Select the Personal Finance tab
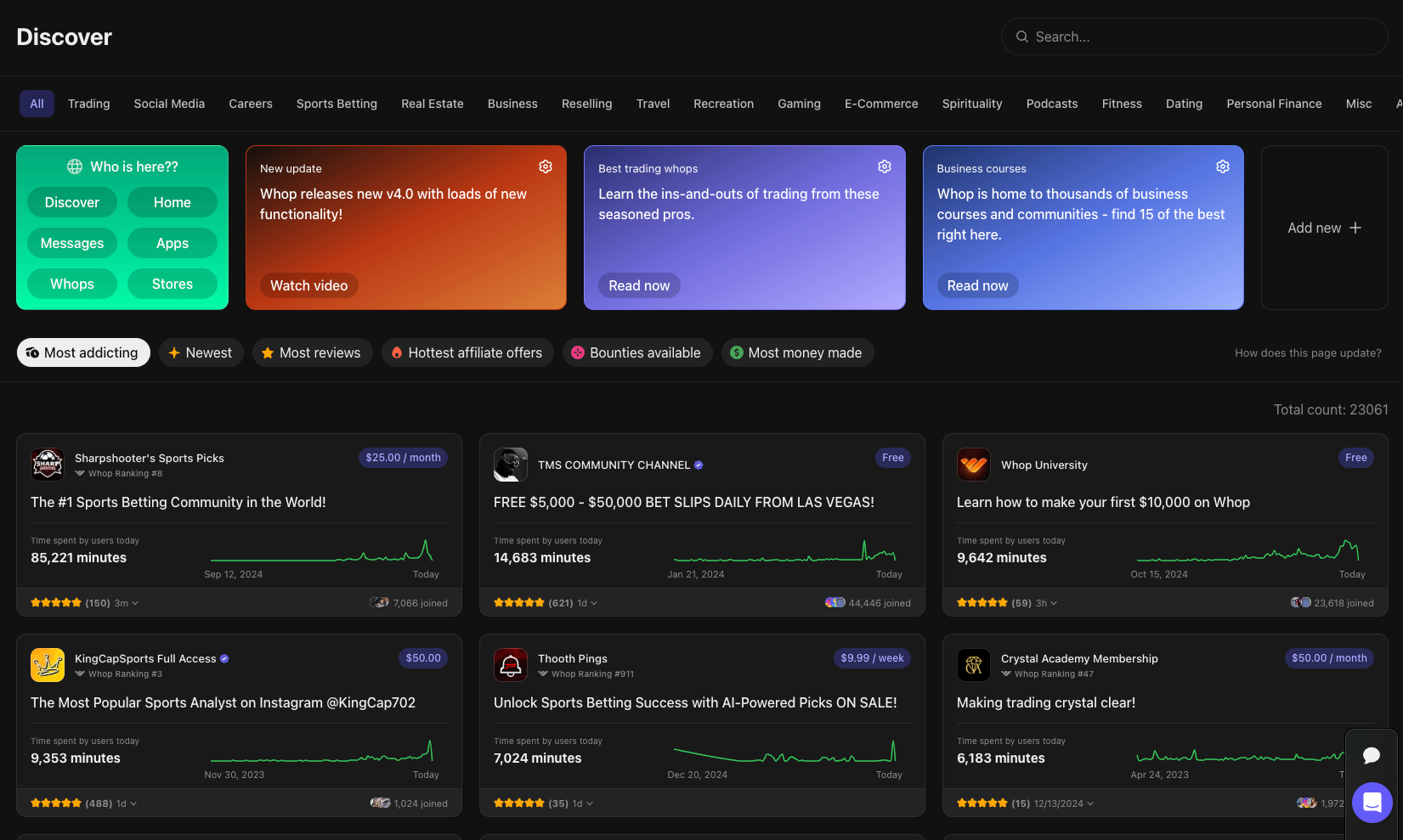Image resolution: width=1403 pixels, height=840 pixels. pyautogui.click(x=1274, y=104)
